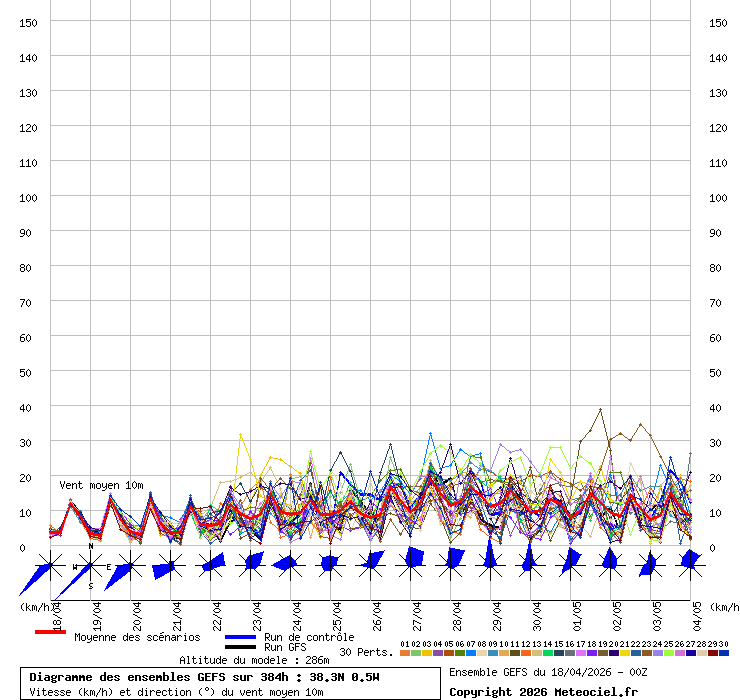Select the perturbation 14 green color swatch
740x700 pixels.
pyautogui.click(x=548, y=653)
